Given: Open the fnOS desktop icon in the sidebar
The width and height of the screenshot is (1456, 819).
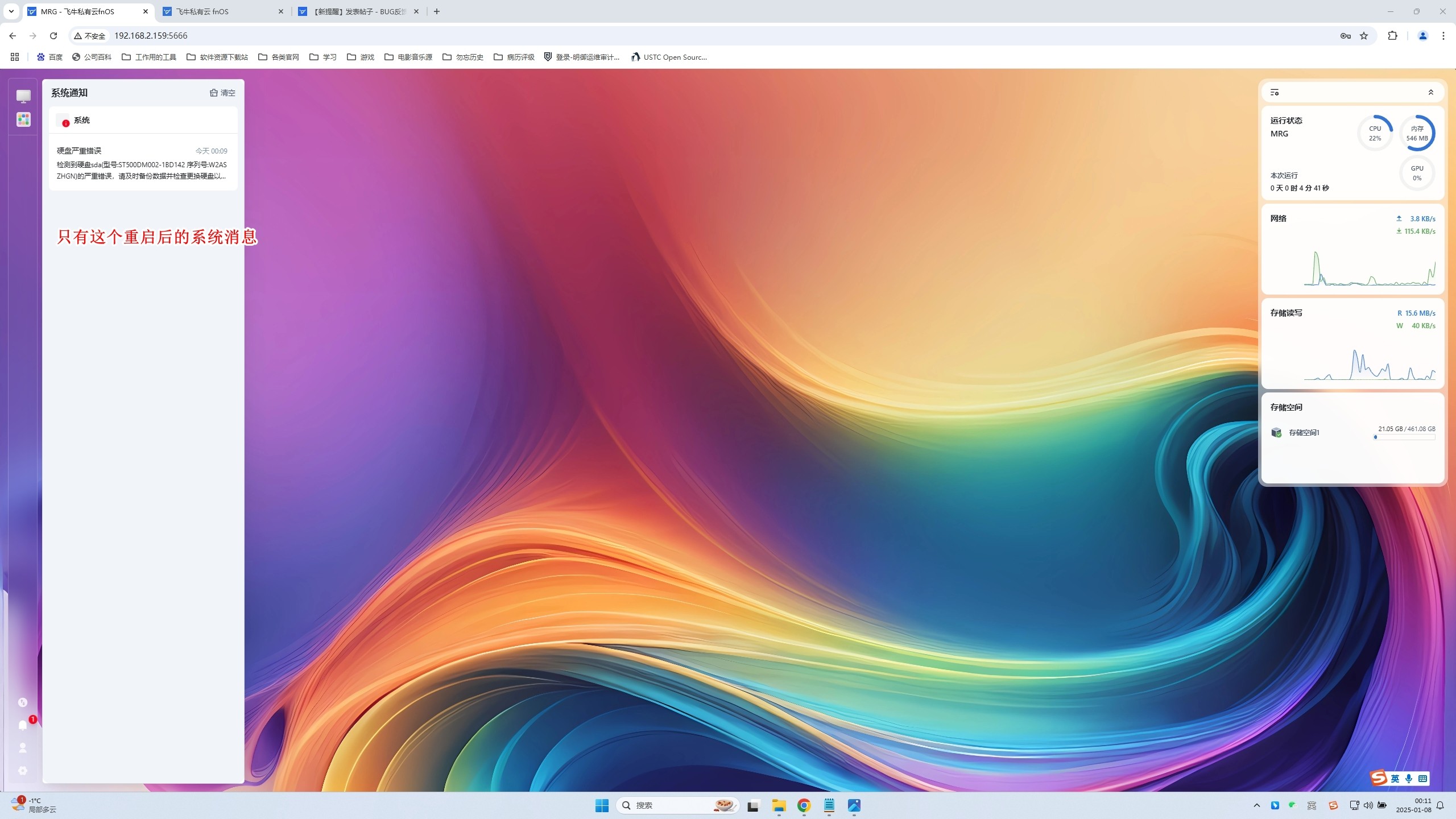Looking at the screenshot, I should pos(23,96).
